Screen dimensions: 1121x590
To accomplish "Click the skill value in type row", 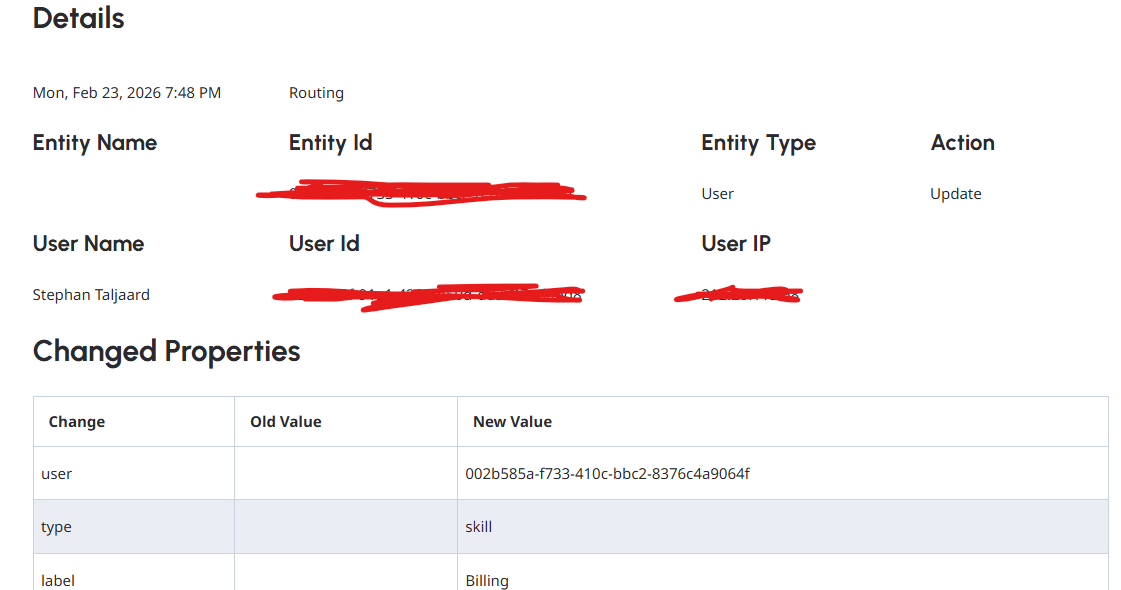I will 478,527.
